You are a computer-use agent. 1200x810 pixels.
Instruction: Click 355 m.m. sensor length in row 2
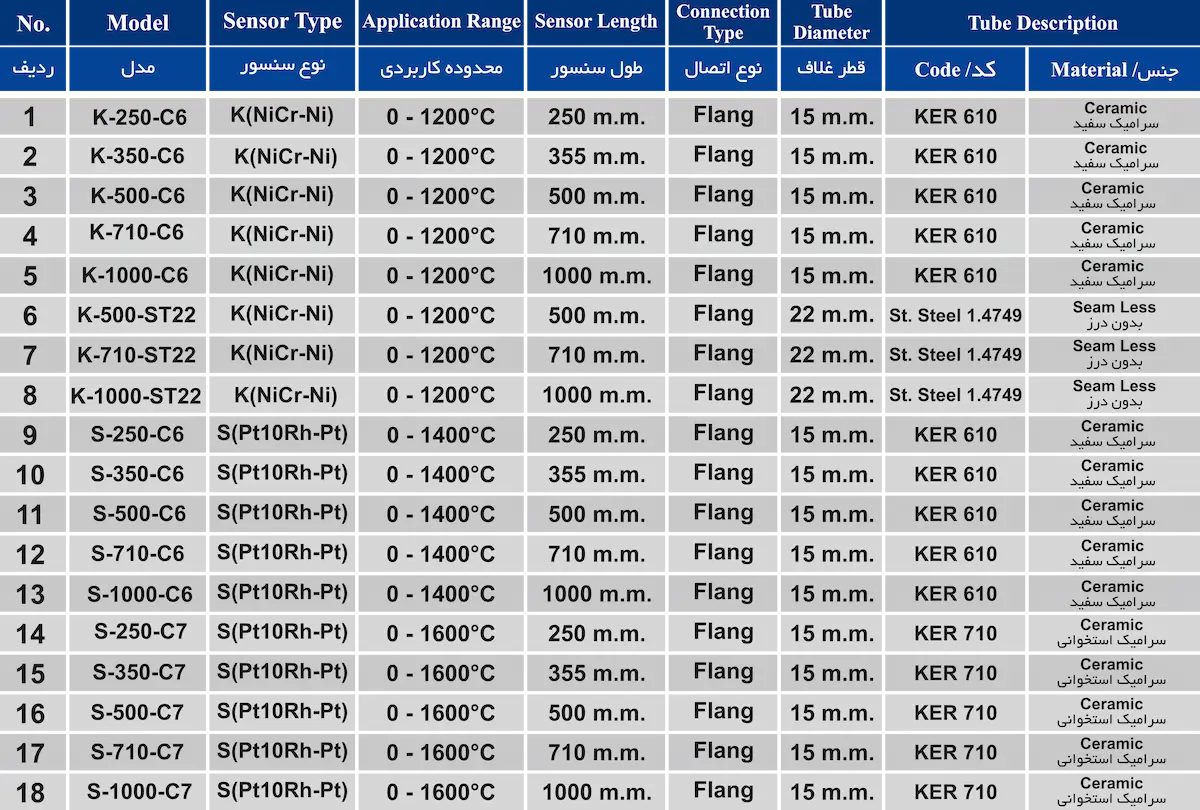[x=596, y=157]
